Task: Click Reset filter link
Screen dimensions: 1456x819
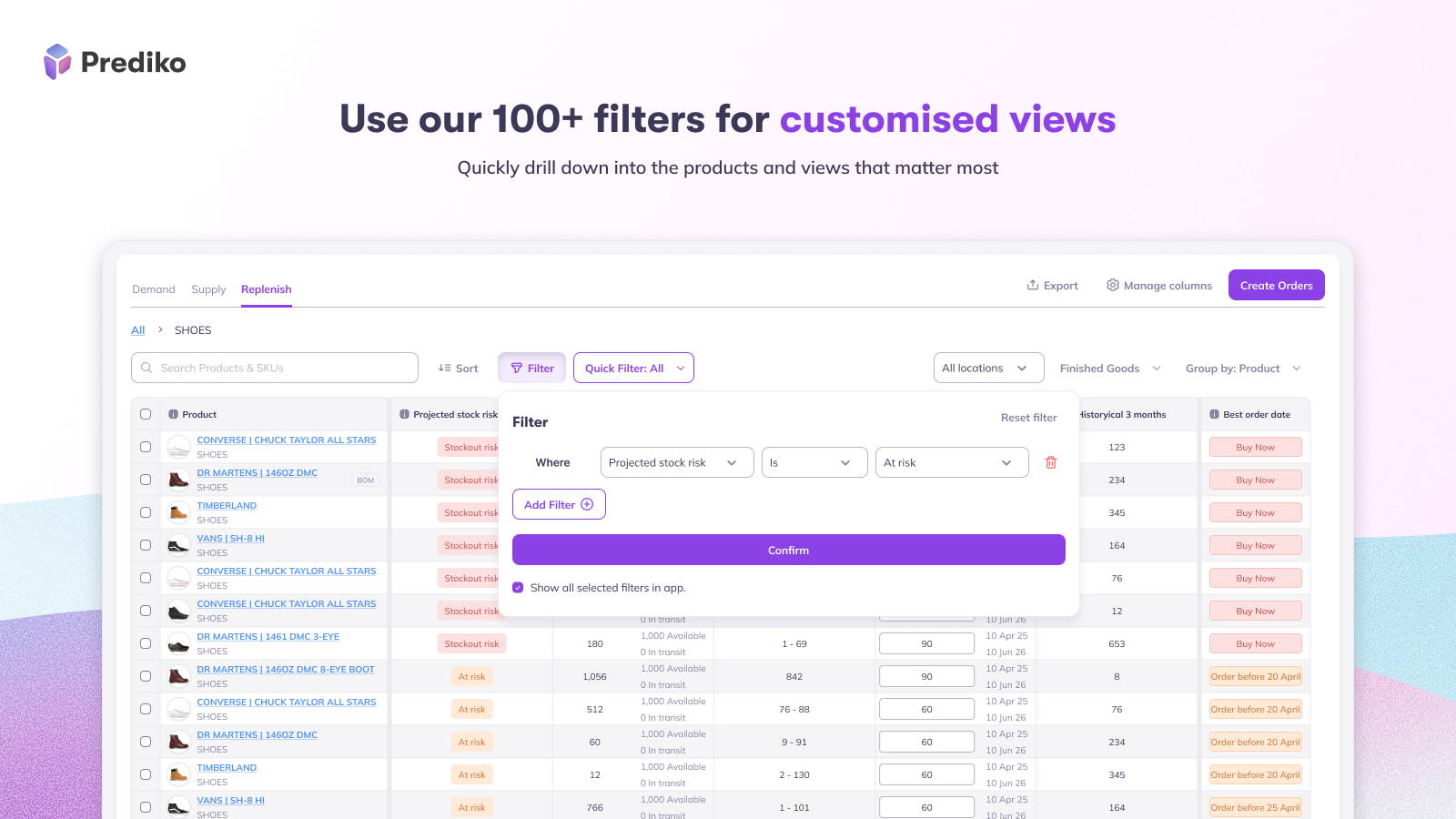Action: 1028,418
